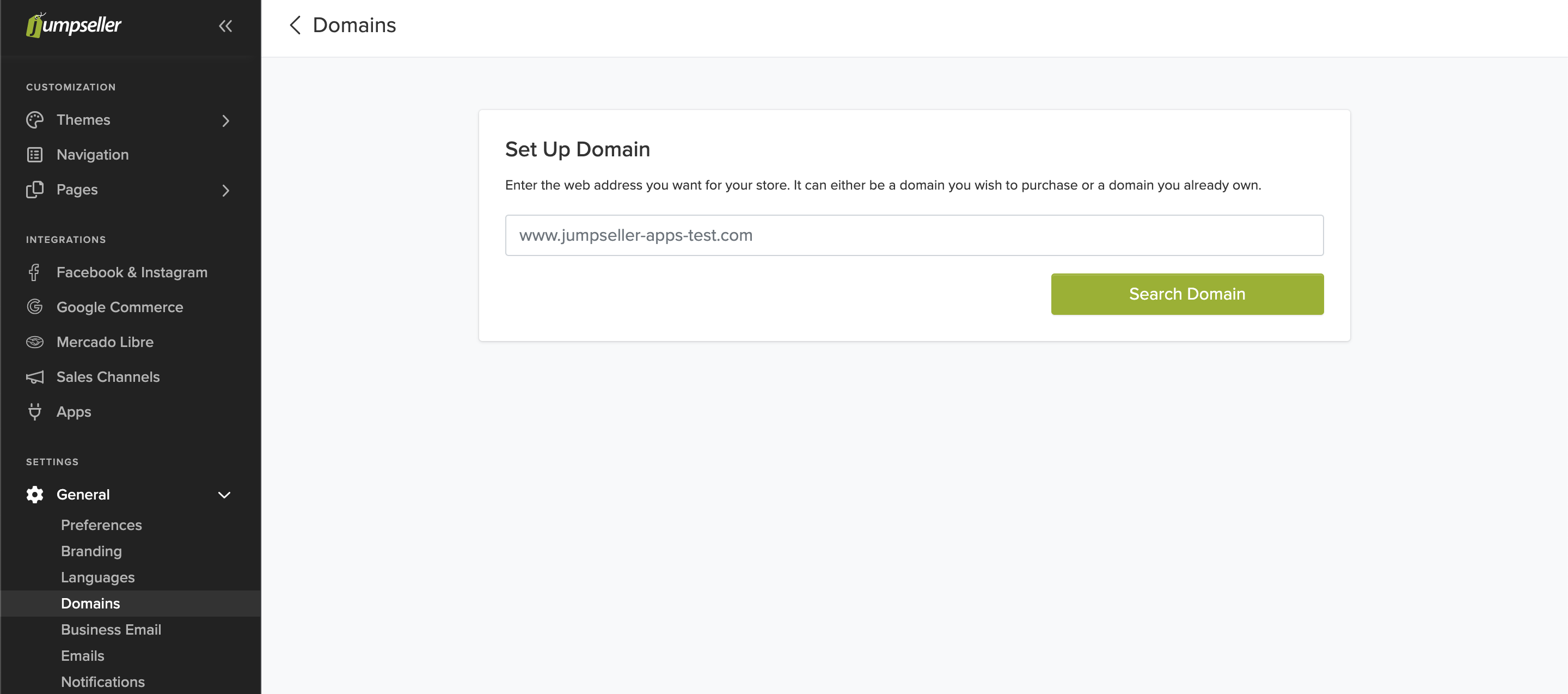This screenshot has width=1568, height=694.
Task: Click the Sales Channels megaphone icon
Action: (x=35, y=377)
